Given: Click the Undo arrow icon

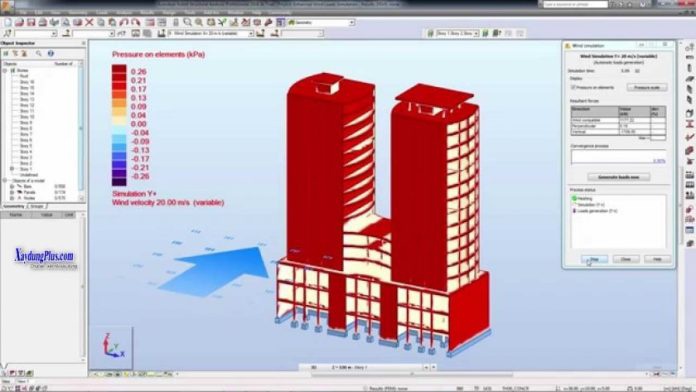Looking at the screenshot, I should pos(124,22).
